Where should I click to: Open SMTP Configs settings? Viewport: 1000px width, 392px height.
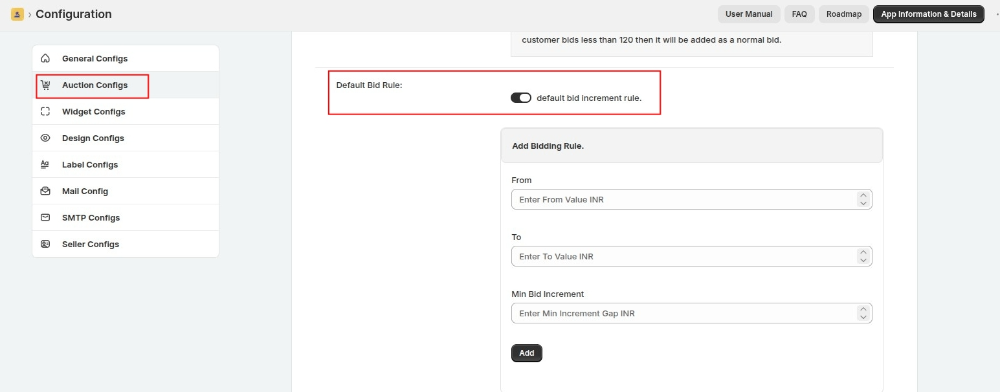(x=126, y=217)
